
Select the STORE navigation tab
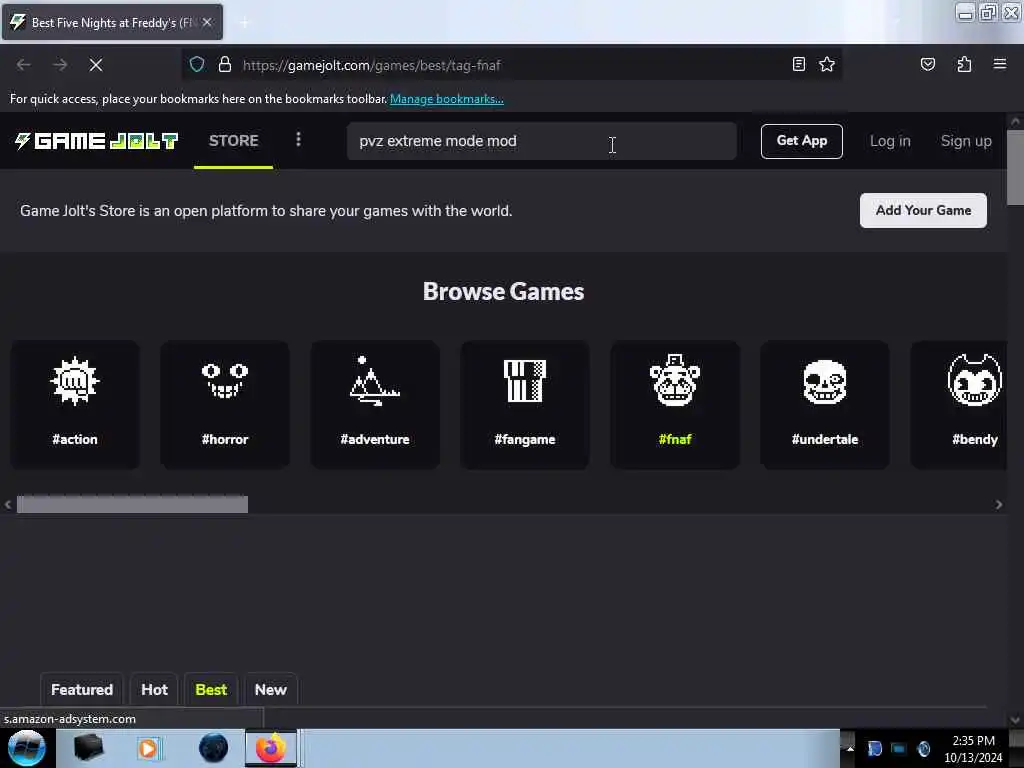233,140
